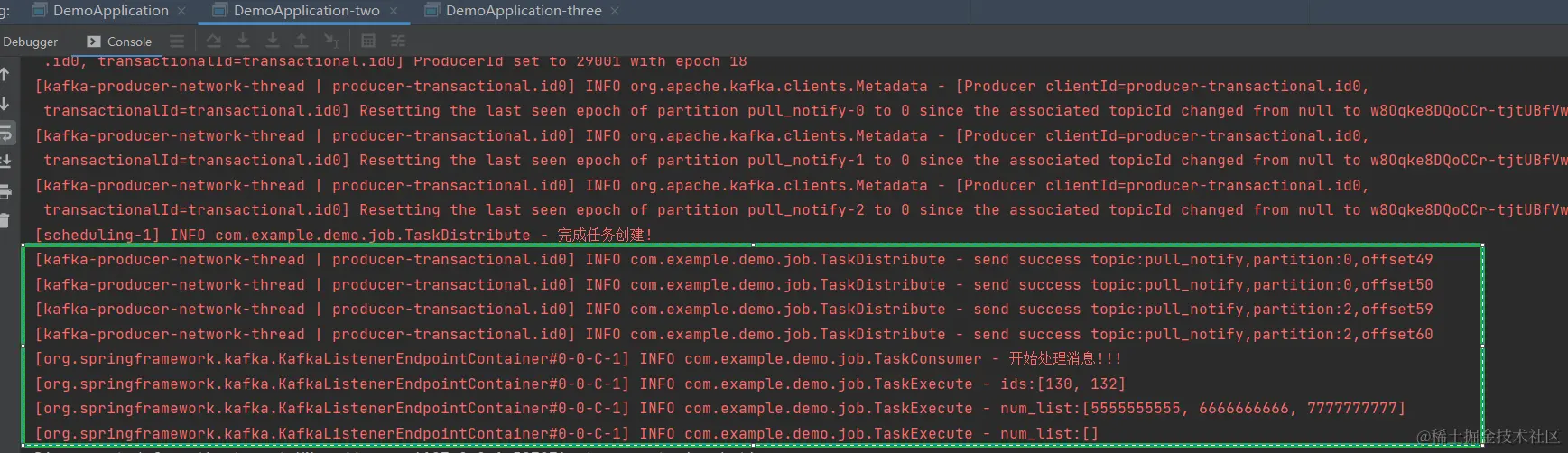Click the log line with partition:2,offset60
Image resolution: width=1568 pixels, height=453 pixels.
pyautogui.click(x=734, y=335)
